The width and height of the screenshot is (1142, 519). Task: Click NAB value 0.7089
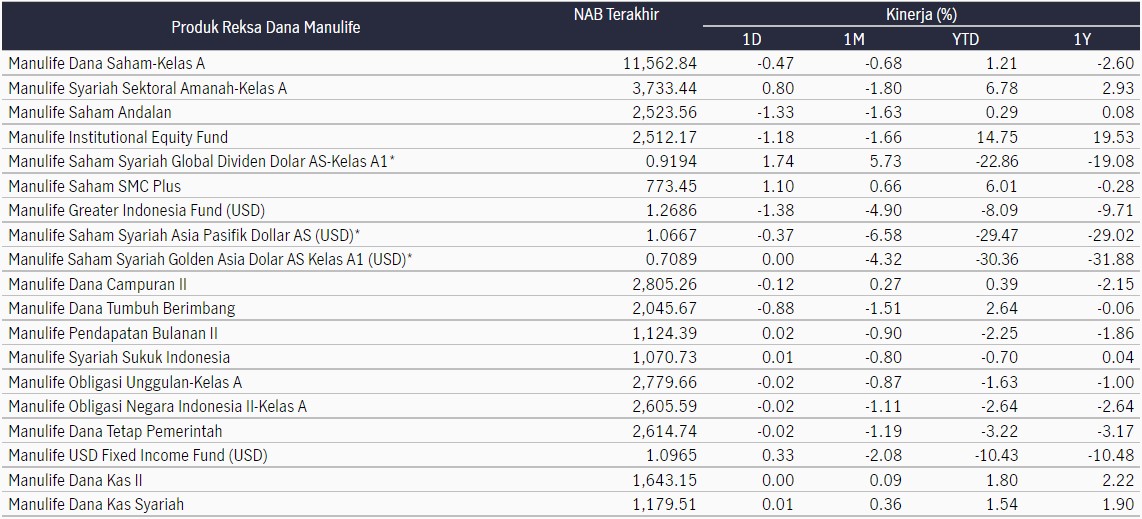pyautogui.click(x=674, y=260)
